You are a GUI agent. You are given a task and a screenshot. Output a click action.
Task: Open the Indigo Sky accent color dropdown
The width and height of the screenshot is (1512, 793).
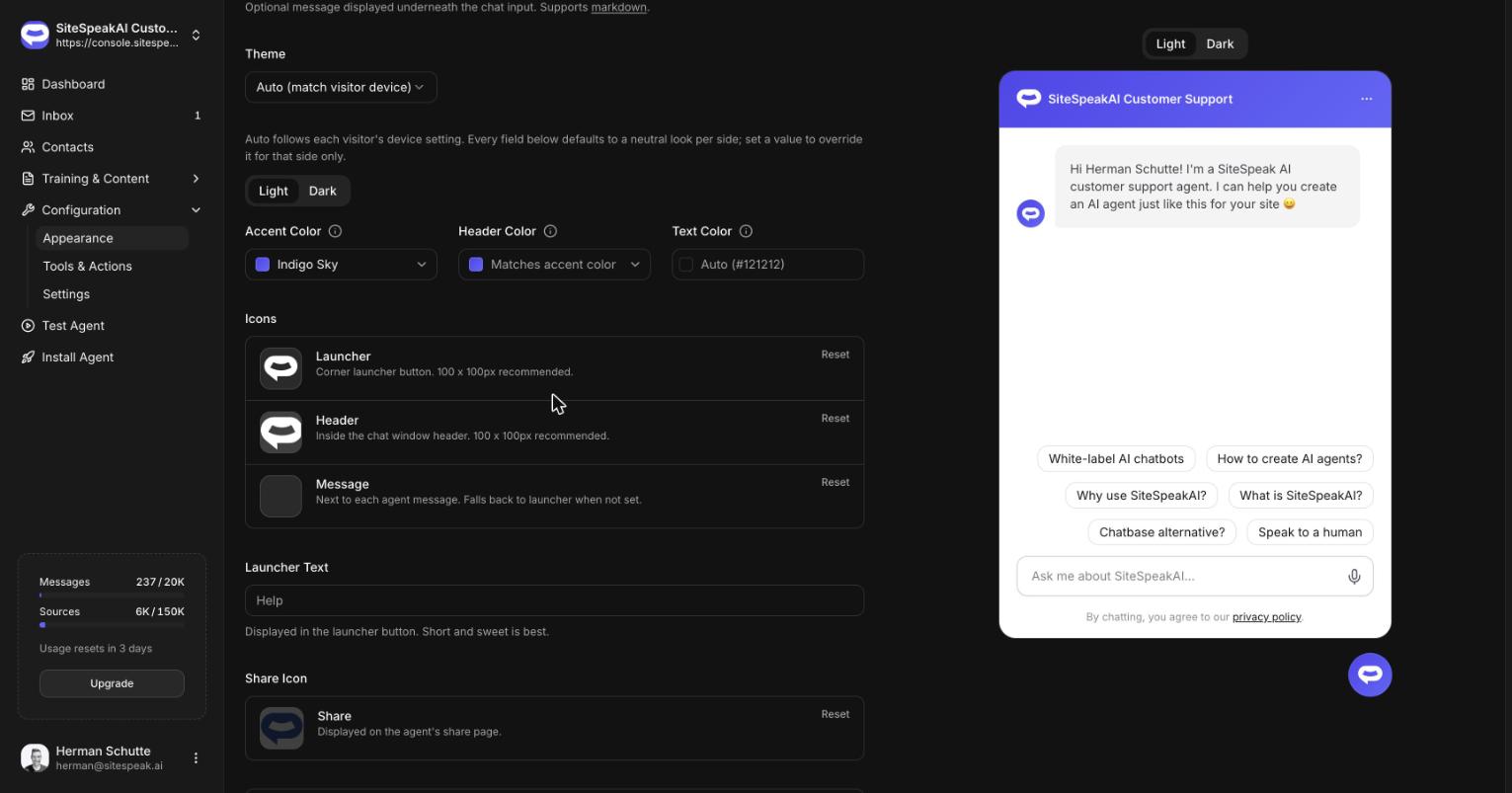click(341, 265)
